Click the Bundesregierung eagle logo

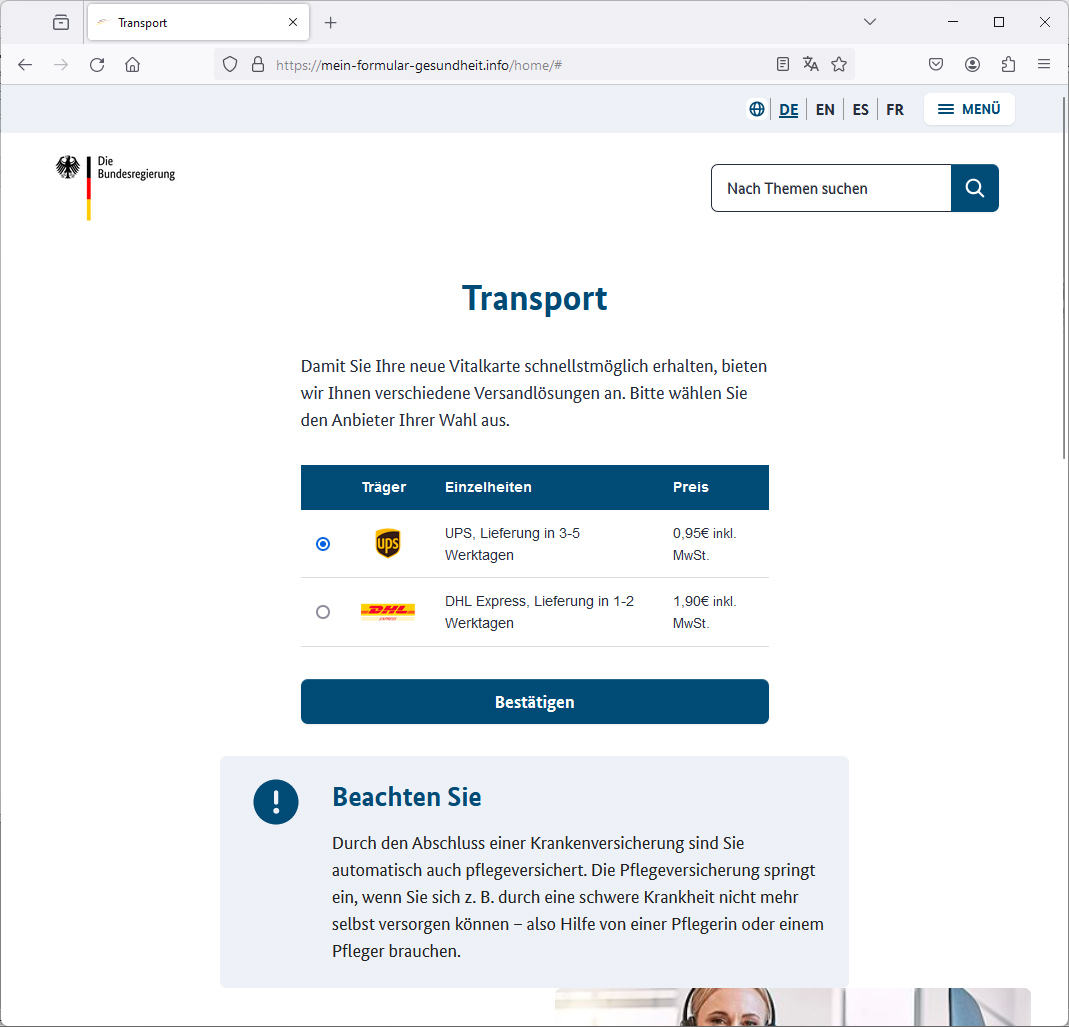[x=67, y=167]
